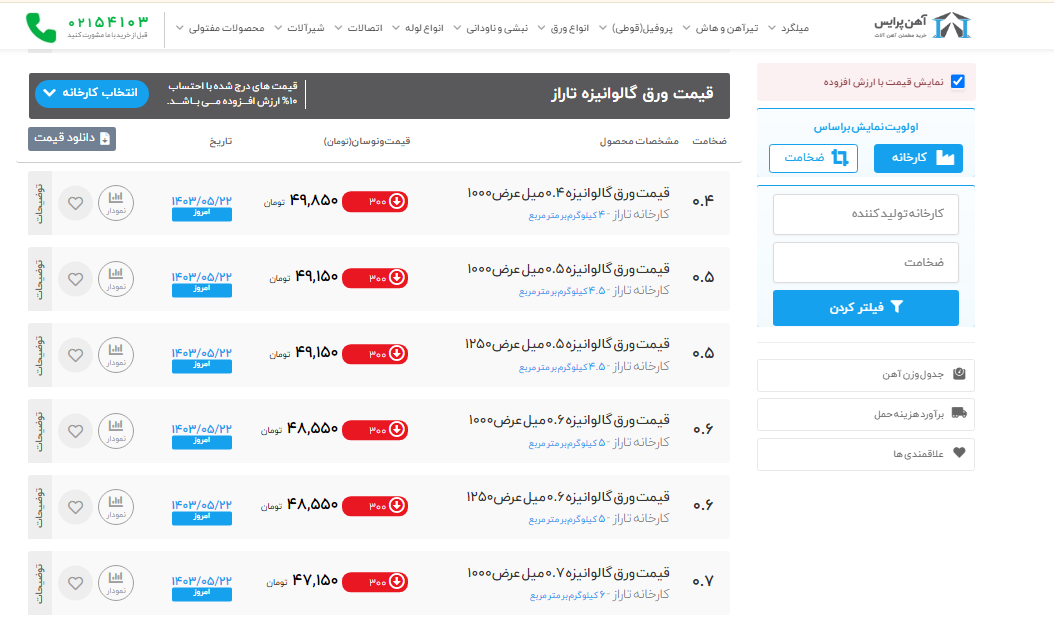
Task: Open chart icon for 0.4 mil row
Action: 115,203
